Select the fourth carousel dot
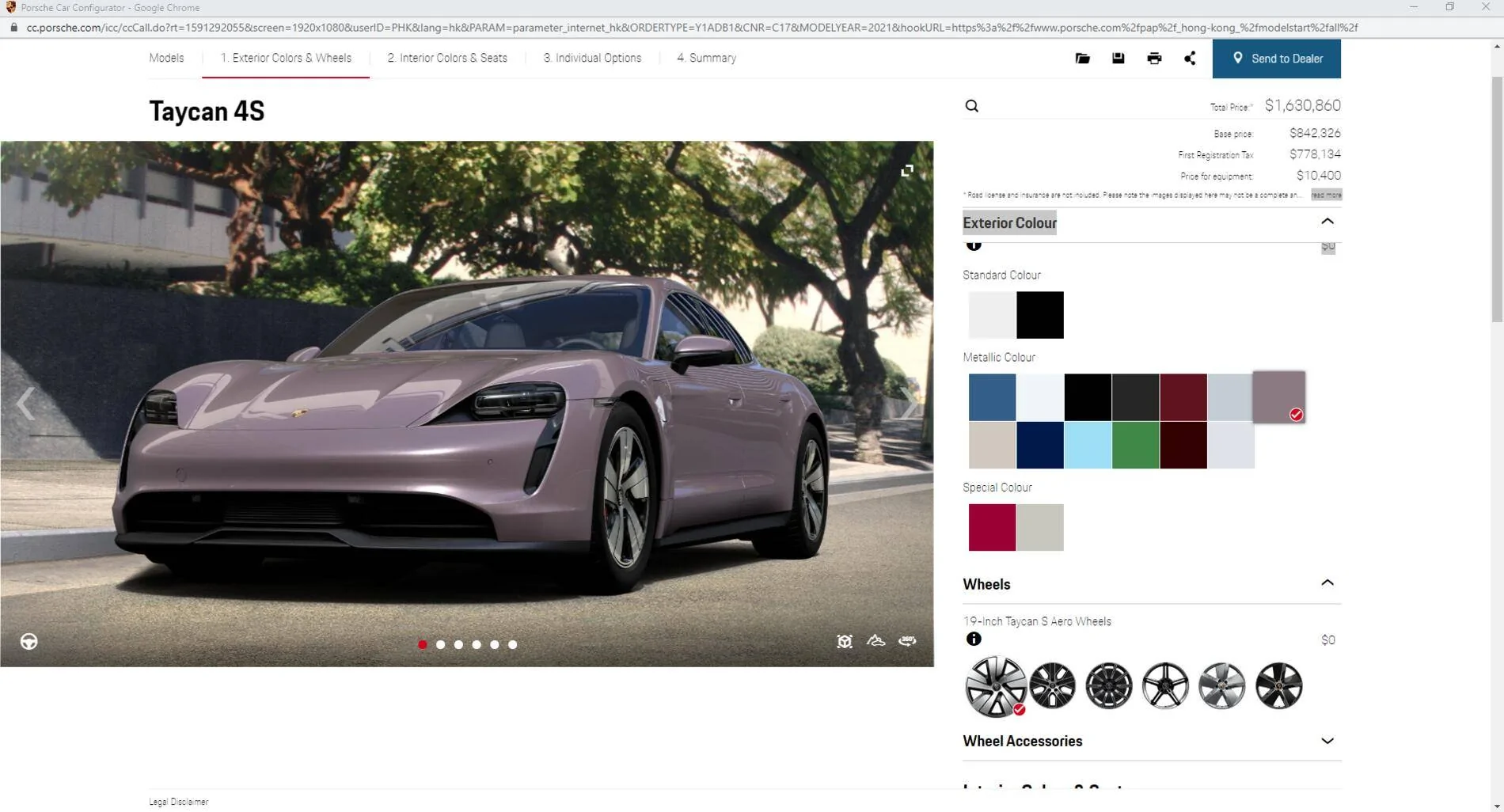Viewport: 1504px width, 812px height. pos(477,645)
